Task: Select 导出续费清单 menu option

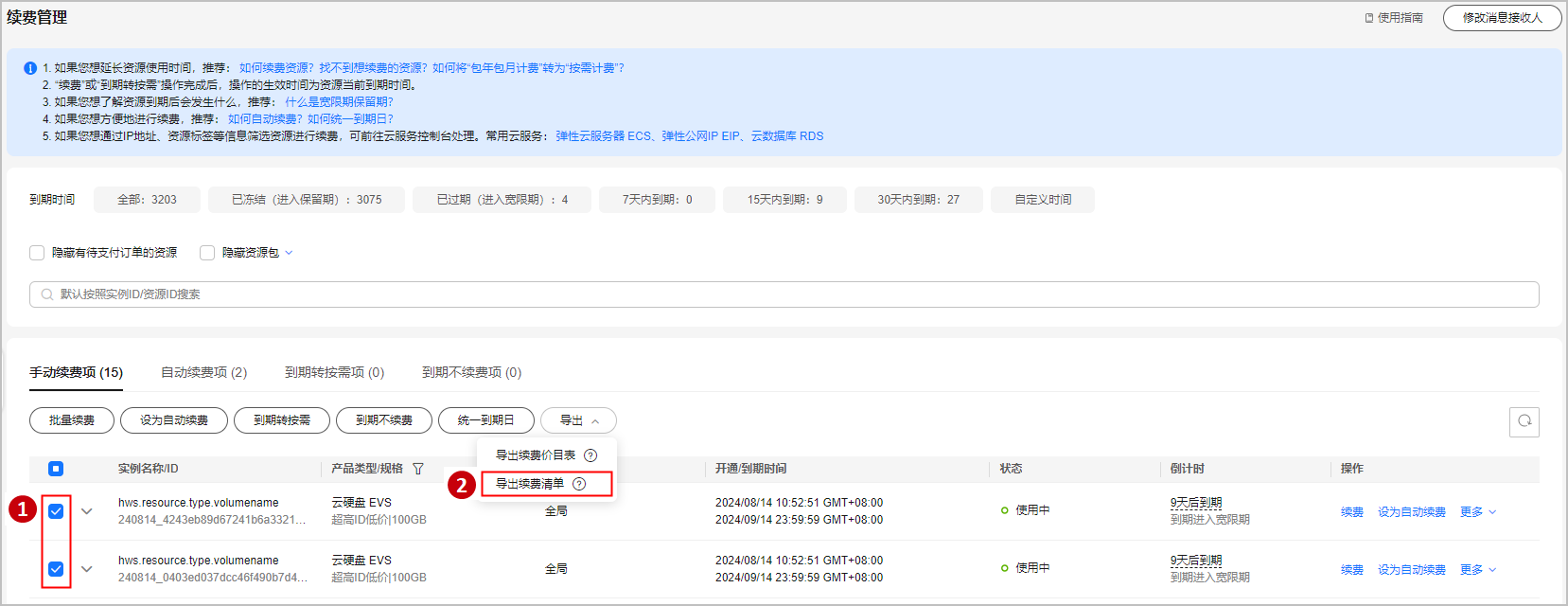Action: coord(530,484)
